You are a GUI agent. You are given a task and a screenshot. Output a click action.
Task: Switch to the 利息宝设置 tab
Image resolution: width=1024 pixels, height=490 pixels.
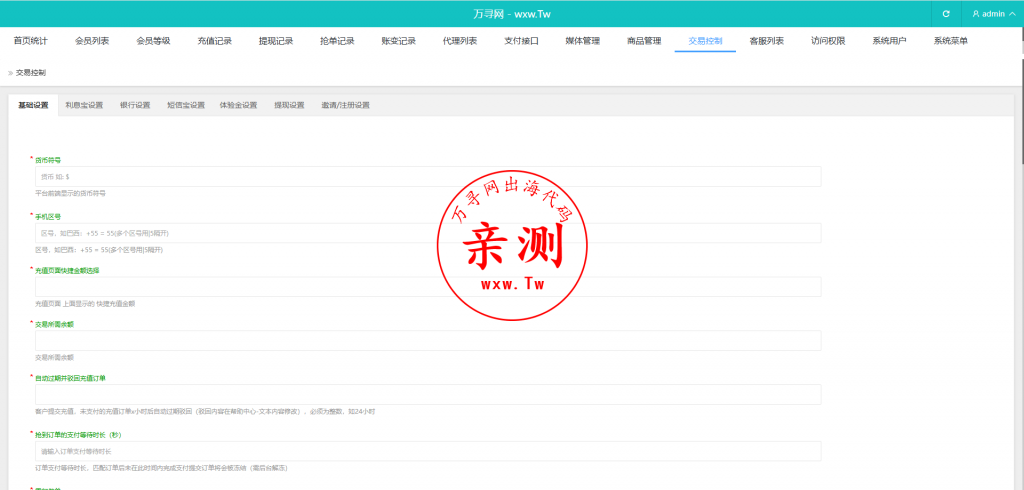pyautogui.click(x=84, y=105)
